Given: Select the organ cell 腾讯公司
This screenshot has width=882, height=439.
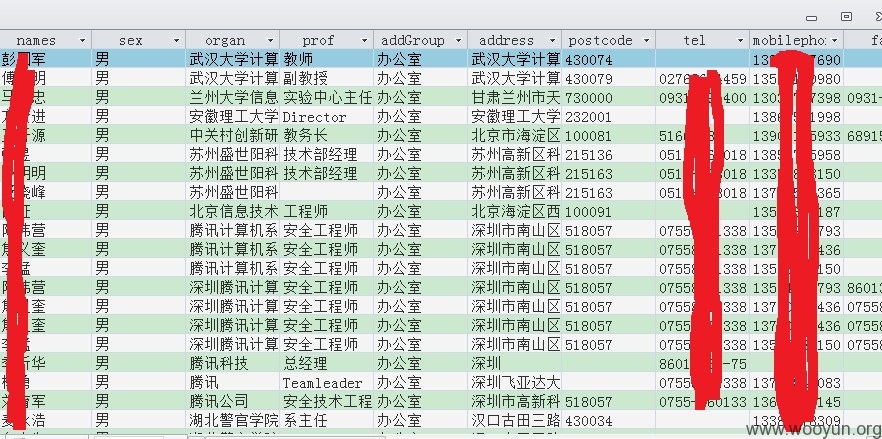Looking at the screenshot, I should [x=232, y=402].
